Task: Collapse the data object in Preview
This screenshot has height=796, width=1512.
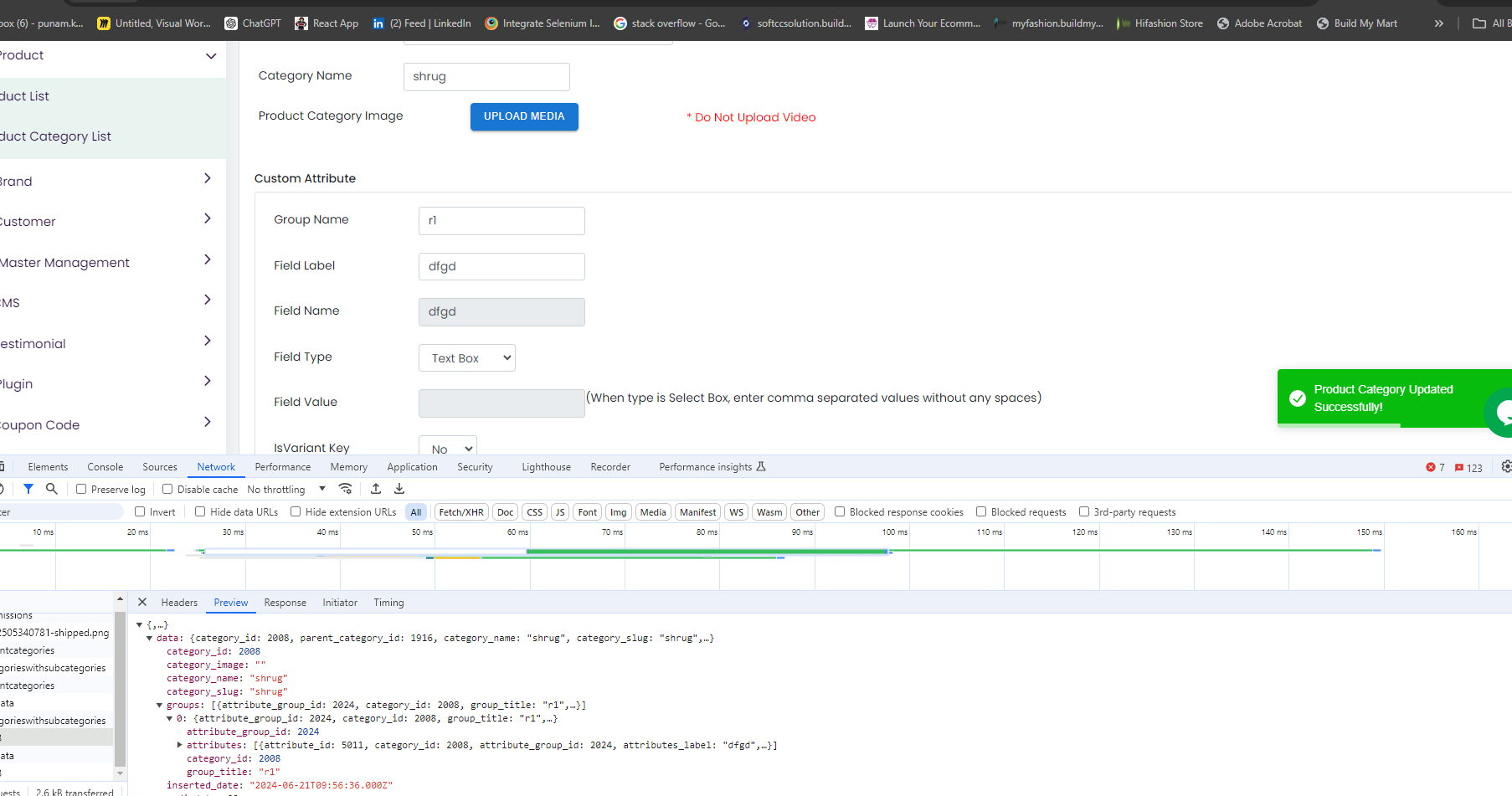Action: pyautogui.click(x=150, y=638)
